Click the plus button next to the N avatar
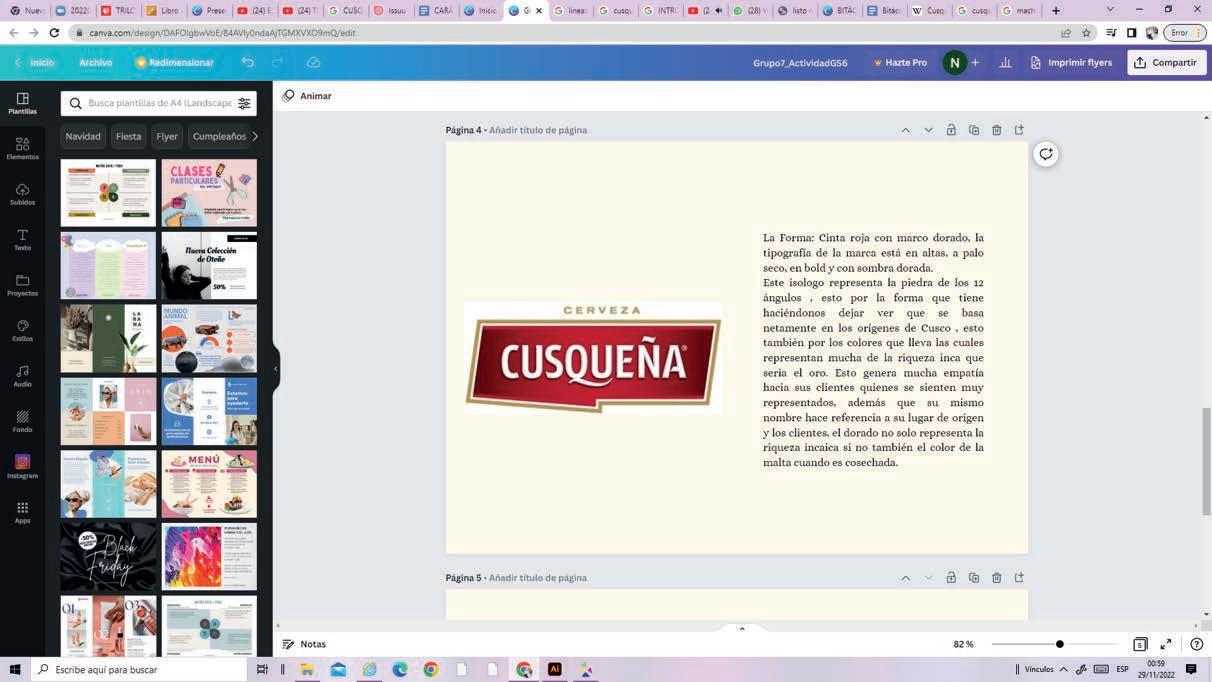Screen dimensions: 1212x682 (x=975, y=62)
